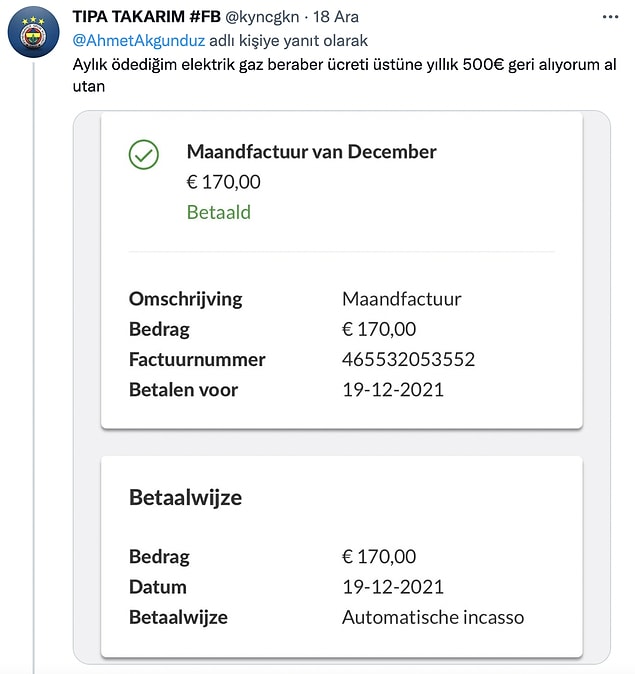Click the green paid checkmark icon

(144, 154)
